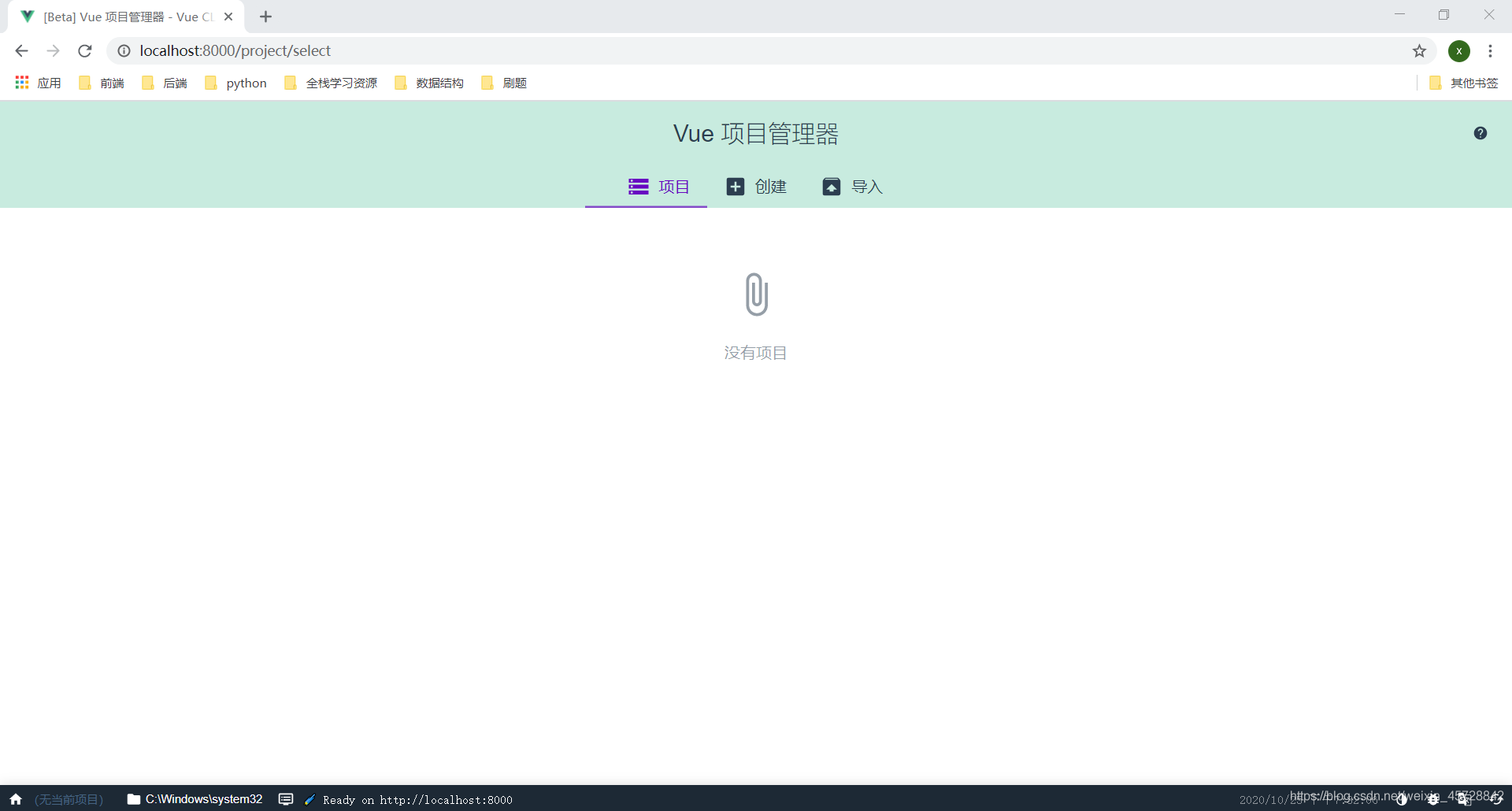The width and height of the screenshot is (1512, 811).
Task: Select the [Beta] Vue 项目管理器 browser tab
Action: (126, 17)
